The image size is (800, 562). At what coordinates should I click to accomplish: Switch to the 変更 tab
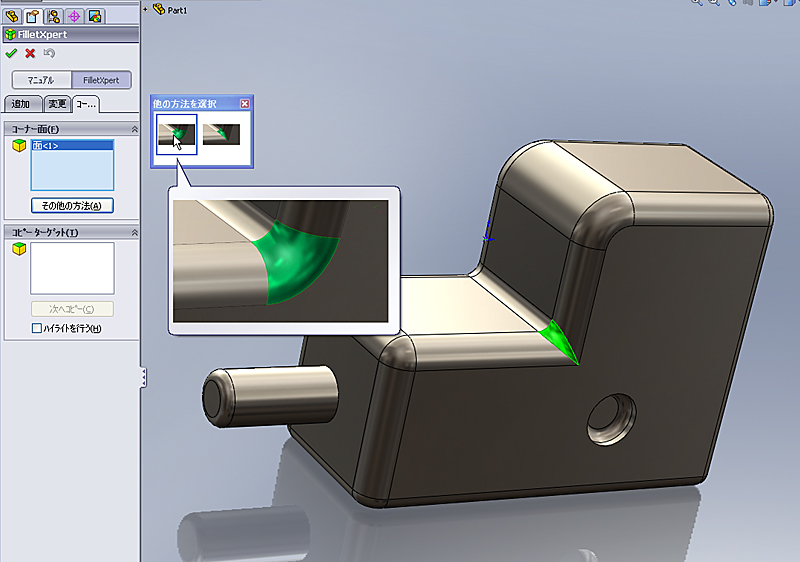coord(57,105)
